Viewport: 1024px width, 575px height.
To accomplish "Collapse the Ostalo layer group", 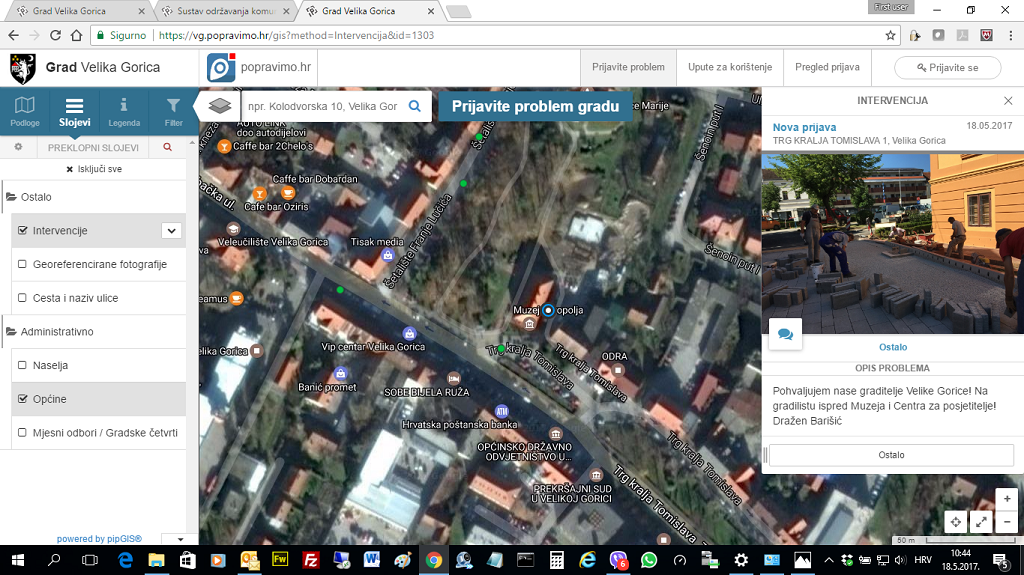I will click(x=29, y=197).
